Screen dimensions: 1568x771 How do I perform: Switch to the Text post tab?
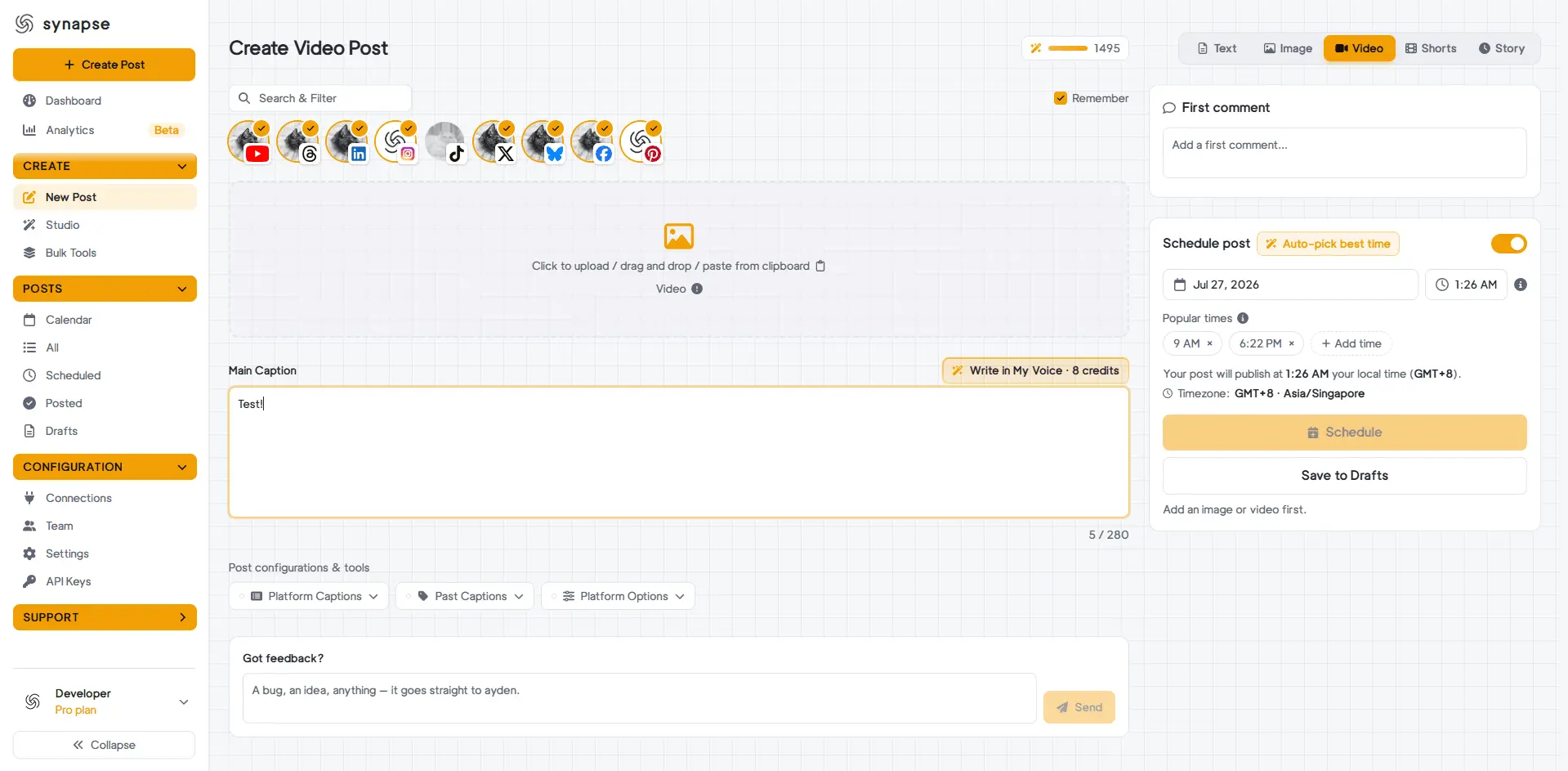pyautogui.click(x=1217, y=48)
